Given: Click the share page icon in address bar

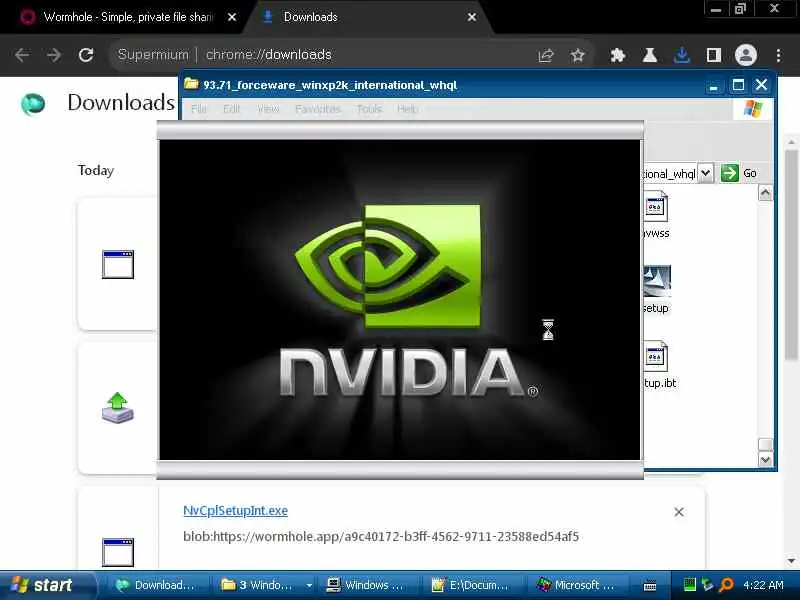Looking at the screenshot, I should pyautogui.click(x=546, y=55).
